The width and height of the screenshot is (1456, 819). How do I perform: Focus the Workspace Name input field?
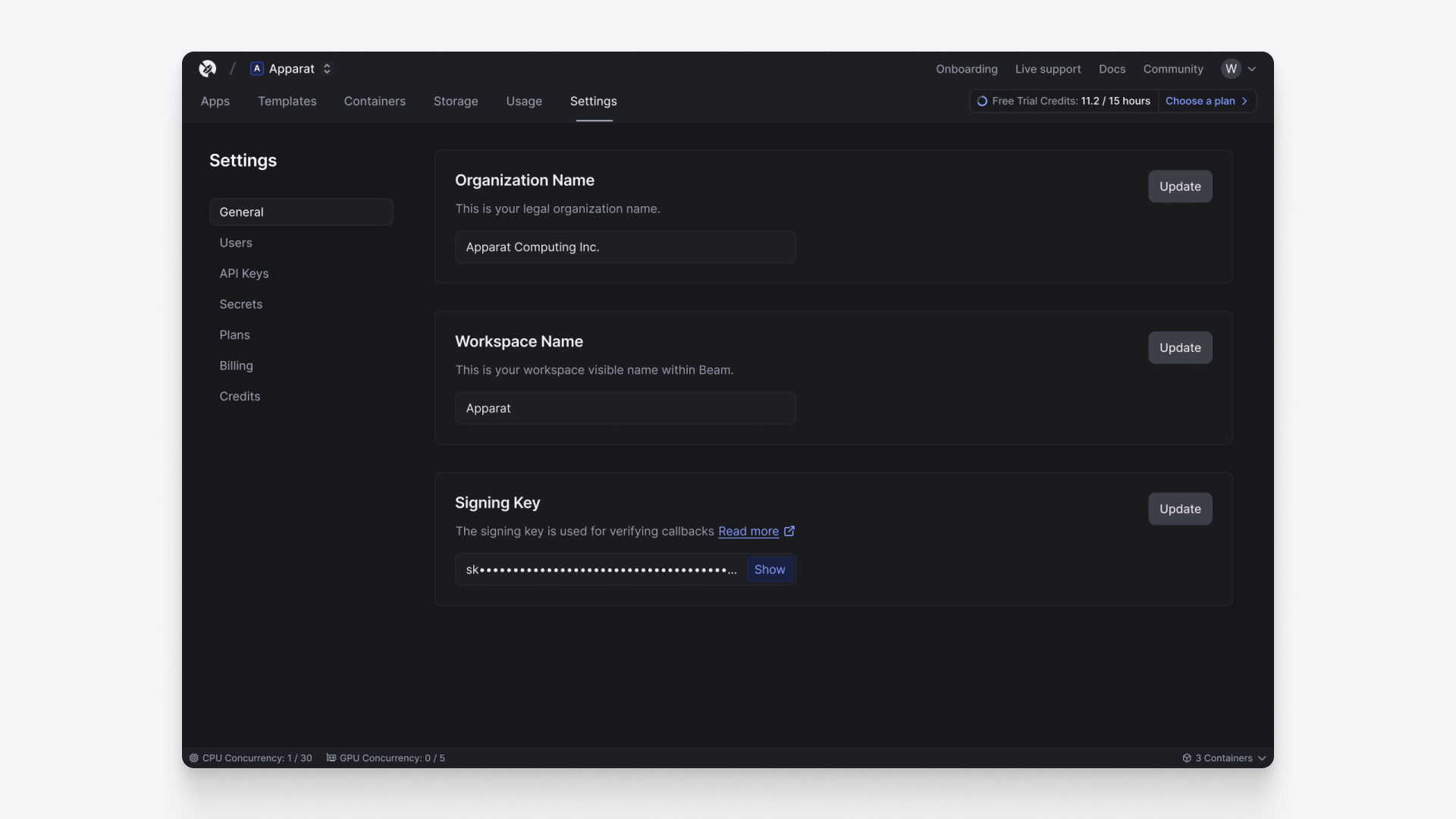tap(625, 408)
